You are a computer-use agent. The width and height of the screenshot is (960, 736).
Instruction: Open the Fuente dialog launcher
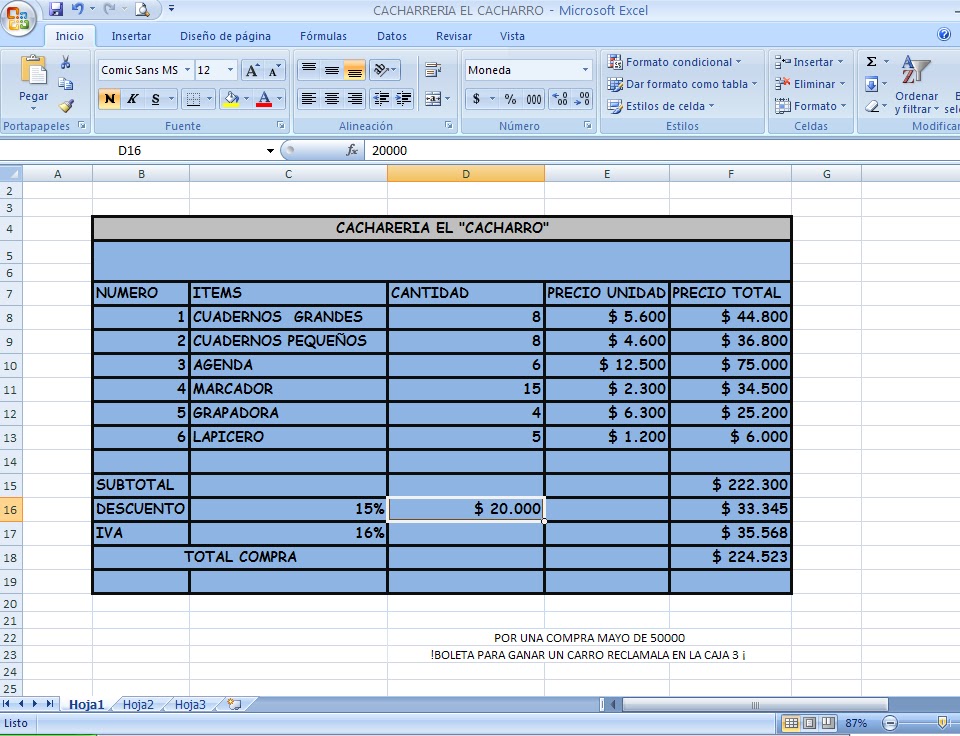coord(281,126)
